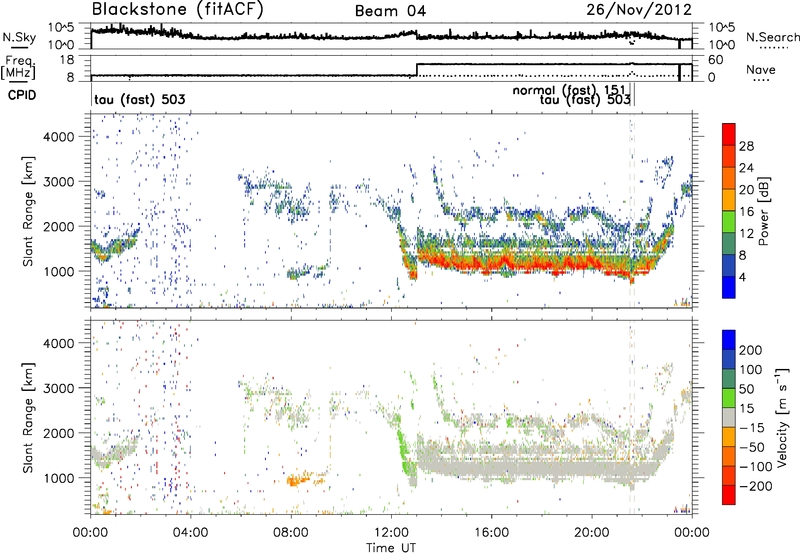Click the "24" tick on Power colorbar
The height and width of the screenshot is (554, 800).
click(746, 168)
